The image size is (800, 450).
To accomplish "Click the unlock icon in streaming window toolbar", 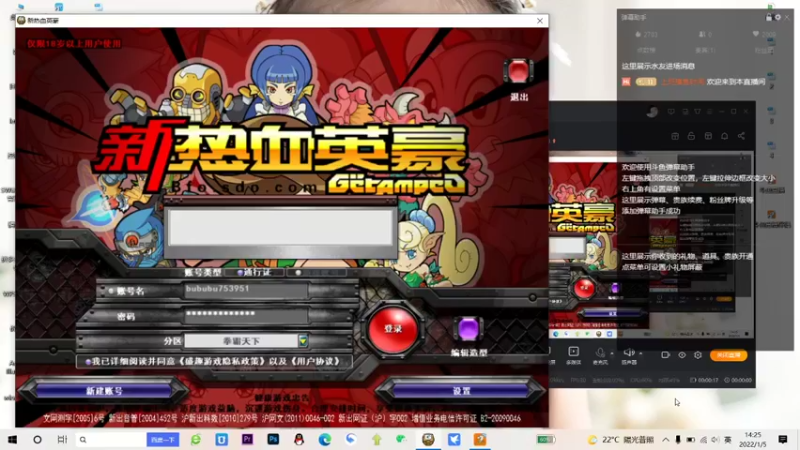I will click(691, 136).
